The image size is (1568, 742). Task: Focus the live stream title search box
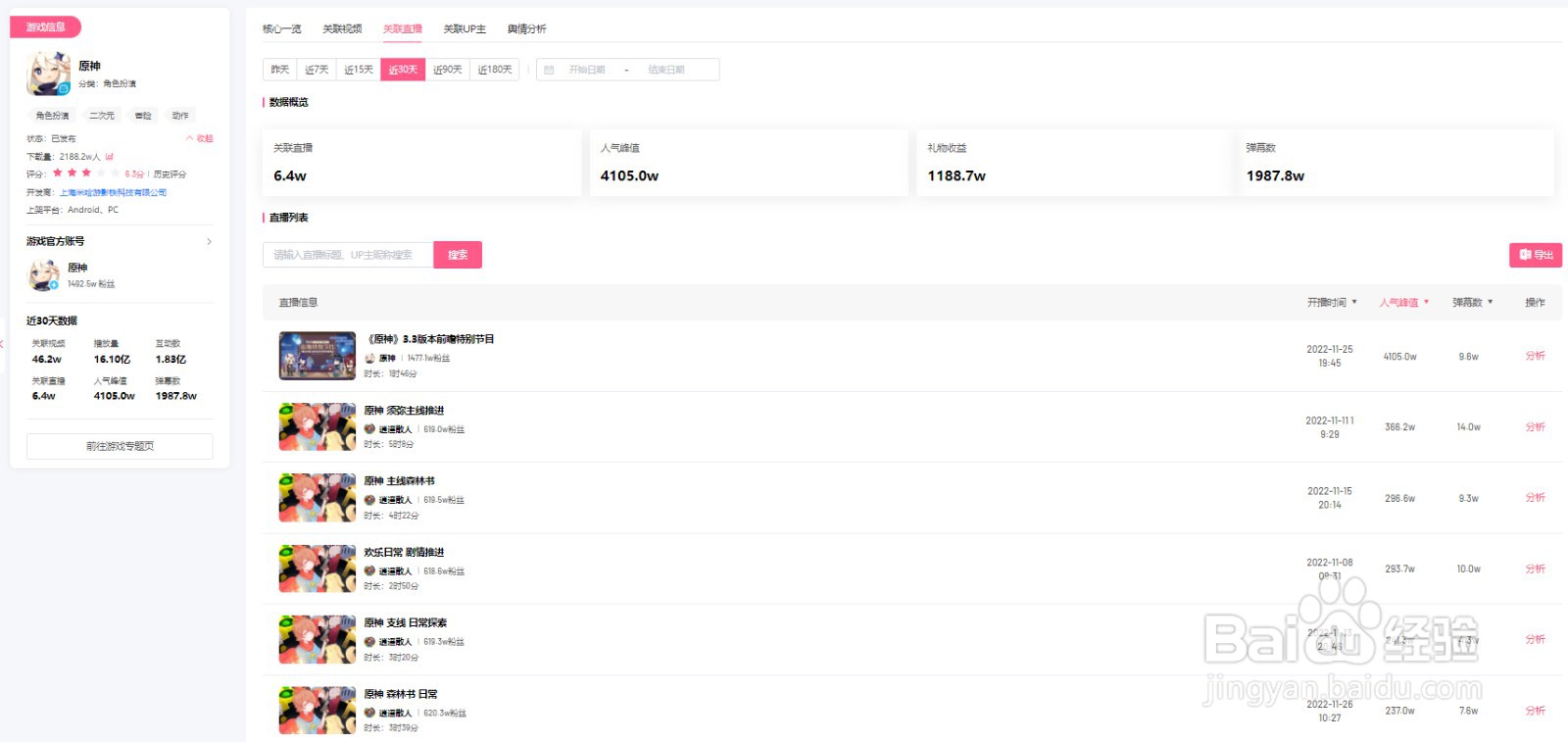pyautogui.click(x=348, y=255)
